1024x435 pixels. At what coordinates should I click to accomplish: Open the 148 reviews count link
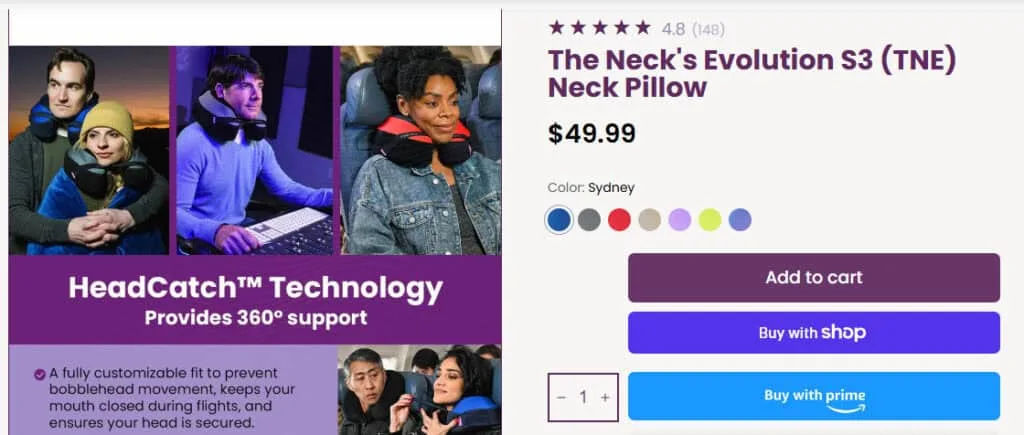pos(708,29)
